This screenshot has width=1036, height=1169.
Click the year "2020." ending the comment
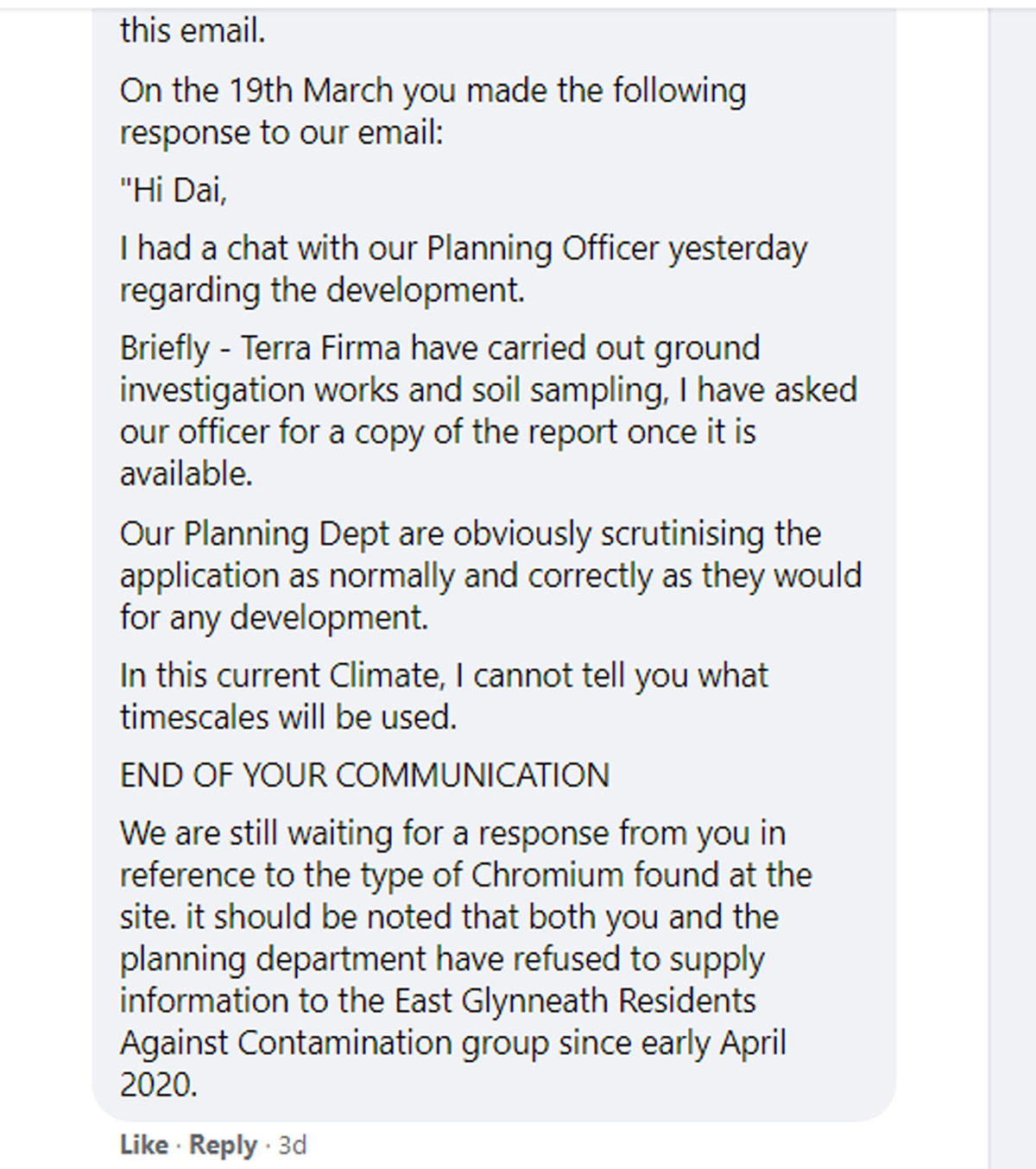pos(159,1085)
